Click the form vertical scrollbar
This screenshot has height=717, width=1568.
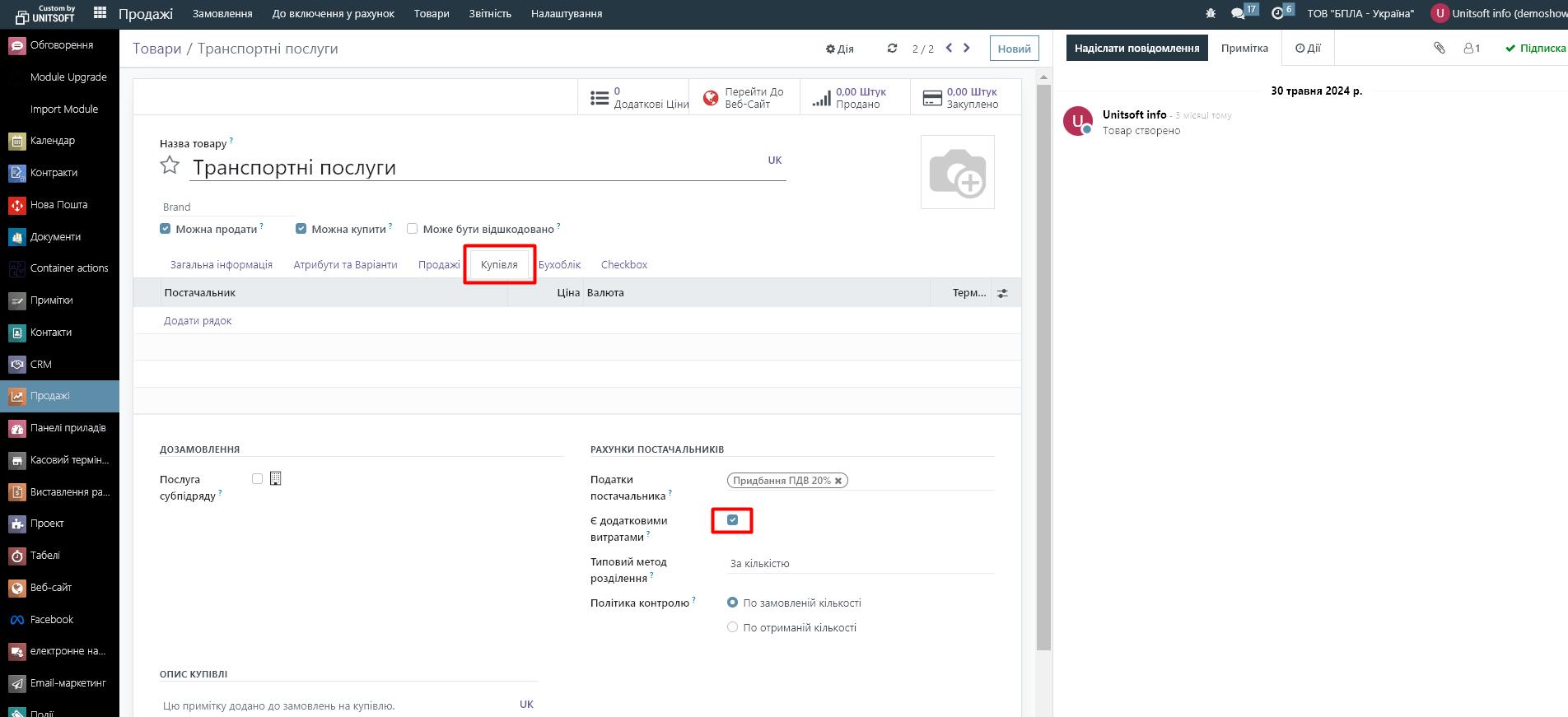[1043, 362]
